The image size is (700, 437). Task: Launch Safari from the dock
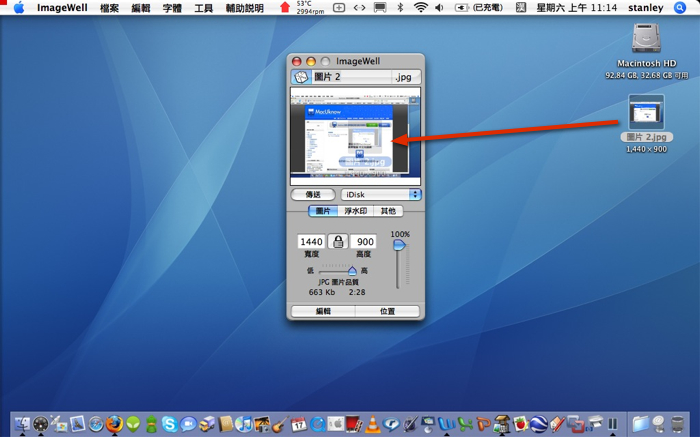coord(96,423)
